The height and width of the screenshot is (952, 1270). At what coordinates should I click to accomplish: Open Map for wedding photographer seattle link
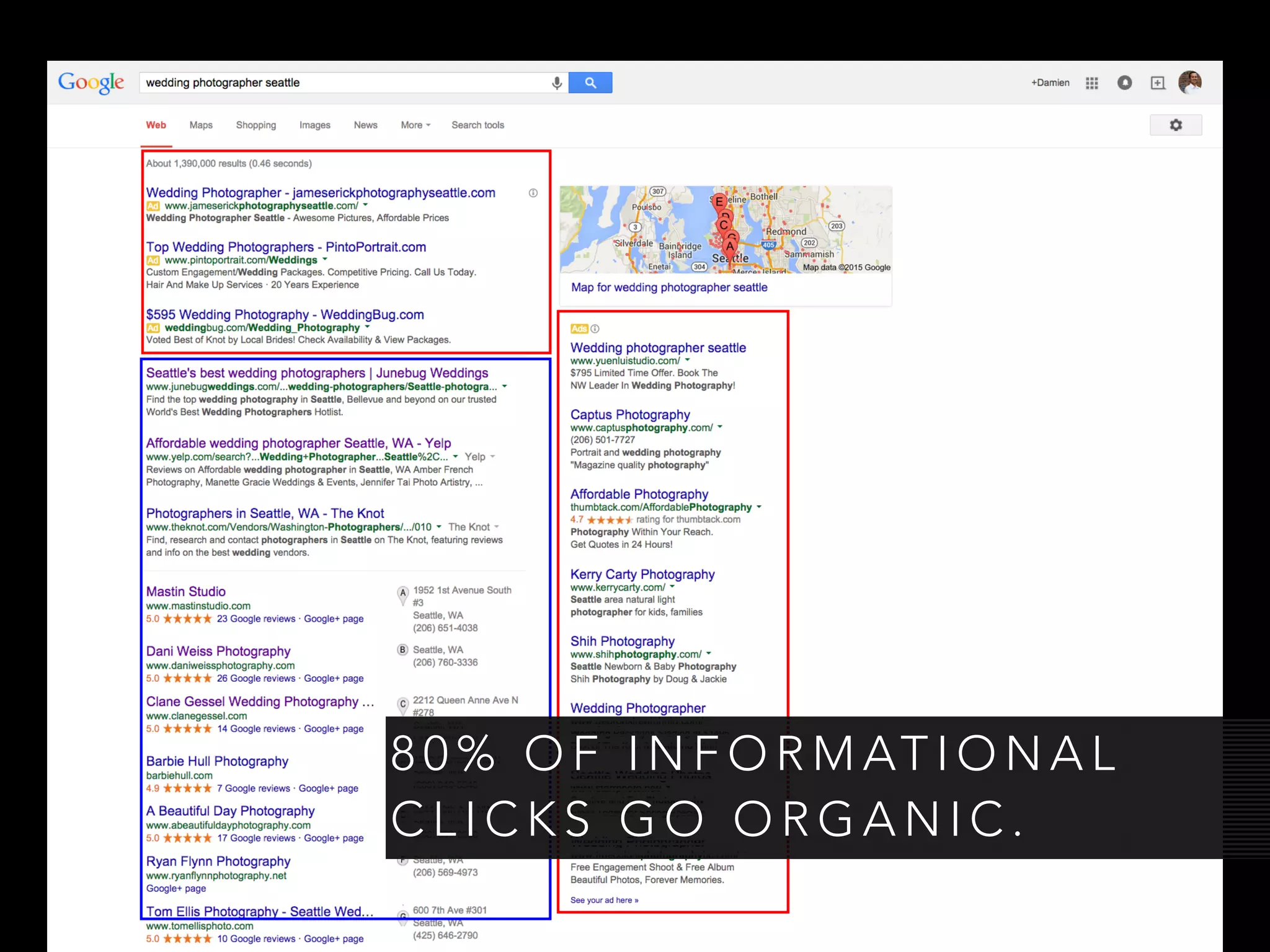[x=669, y=288]
